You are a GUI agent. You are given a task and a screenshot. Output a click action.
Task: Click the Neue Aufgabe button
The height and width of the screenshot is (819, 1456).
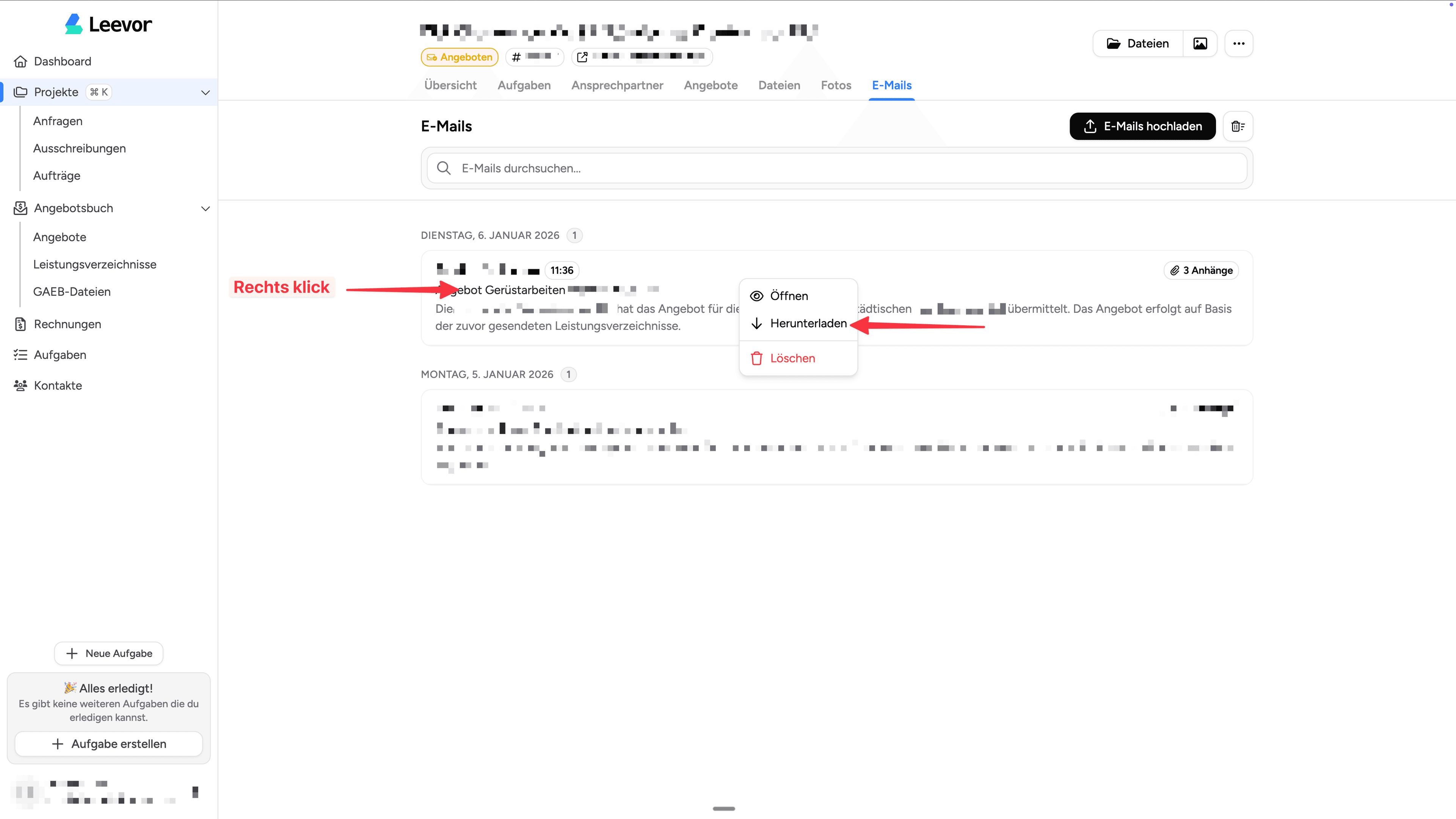click(x=108, y=653)
